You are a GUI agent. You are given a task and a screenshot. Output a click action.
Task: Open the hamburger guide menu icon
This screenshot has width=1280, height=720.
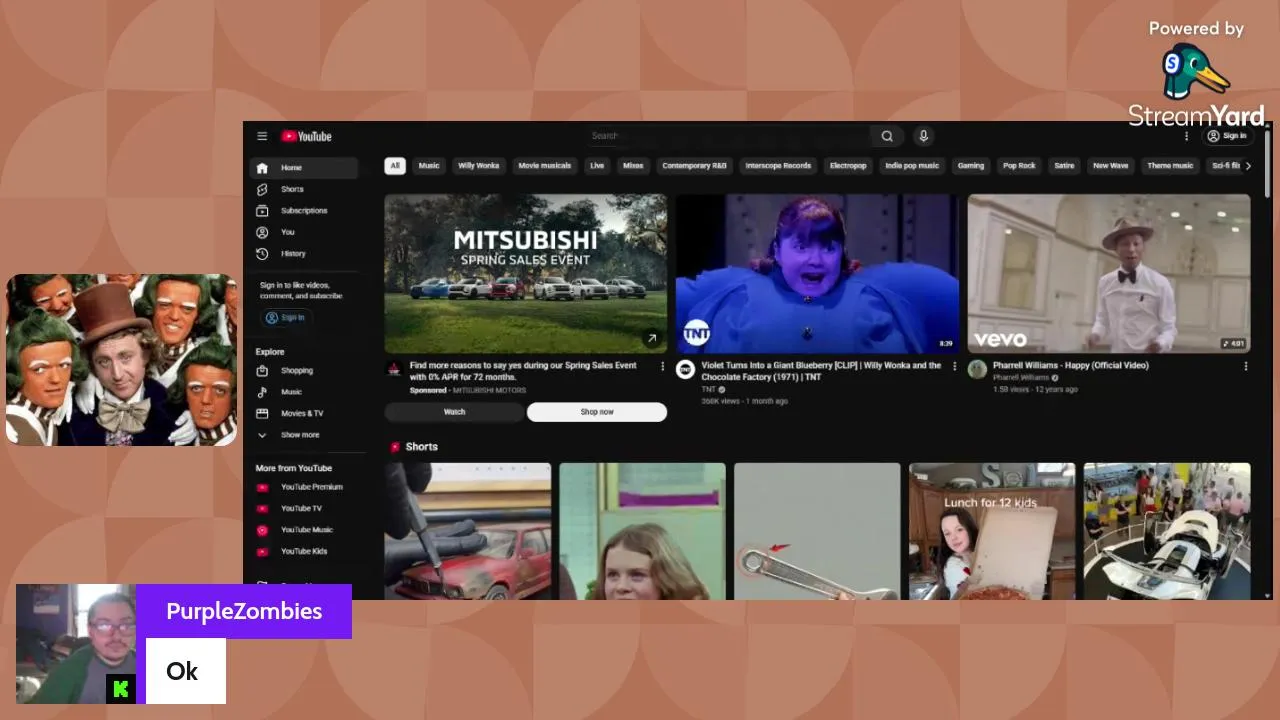(262, 136)
